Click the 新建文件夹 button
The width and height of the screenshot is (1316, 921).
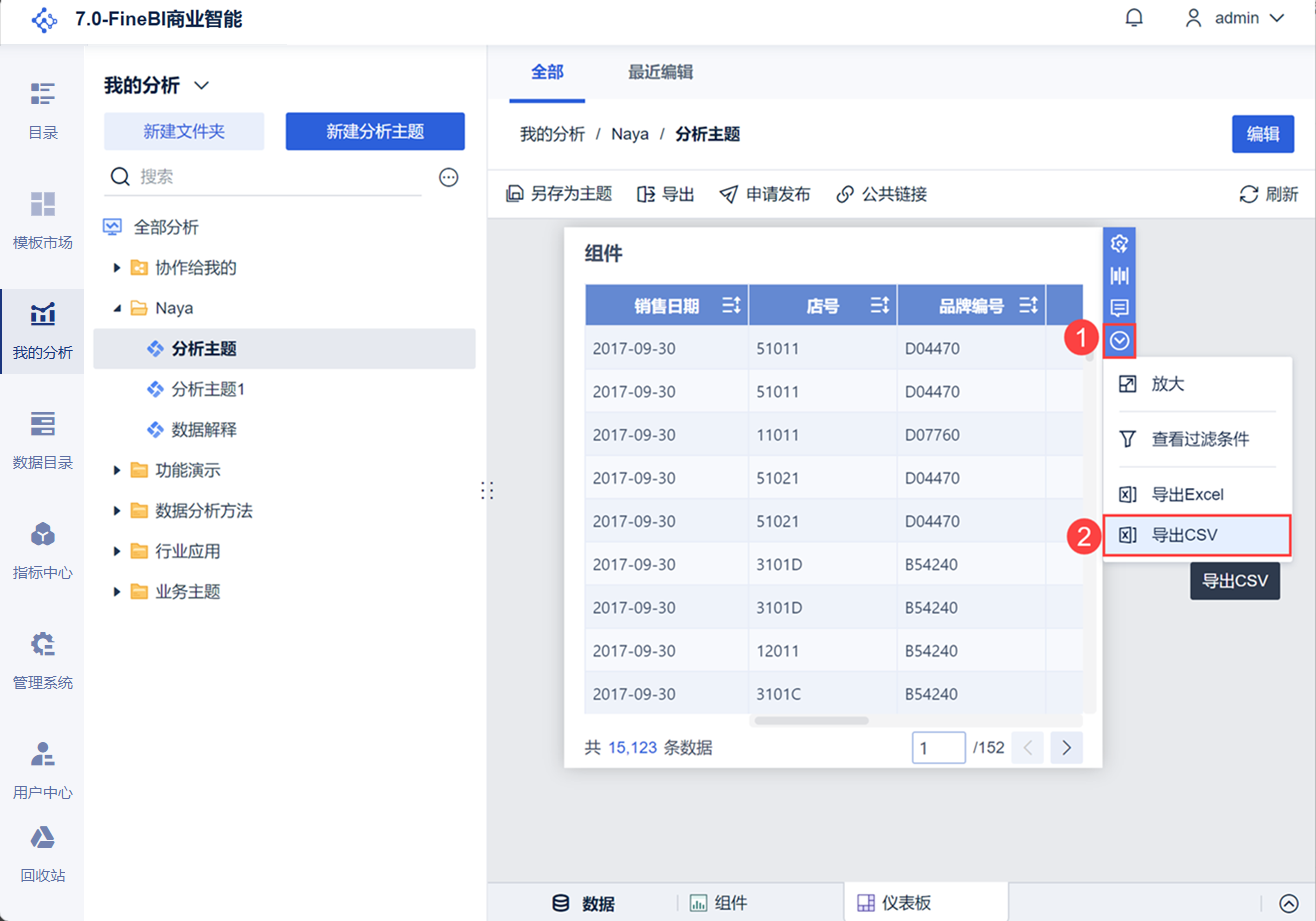pos(184,131)
